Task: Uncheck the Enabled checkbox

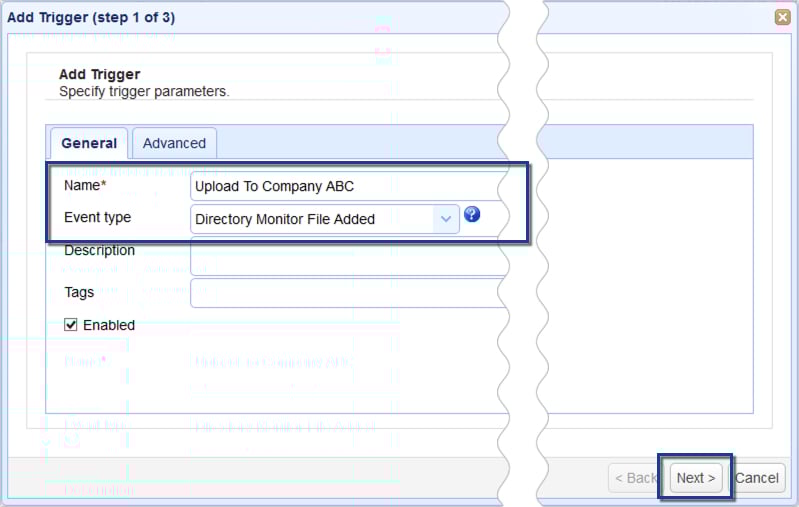Action: pos(71,325)
